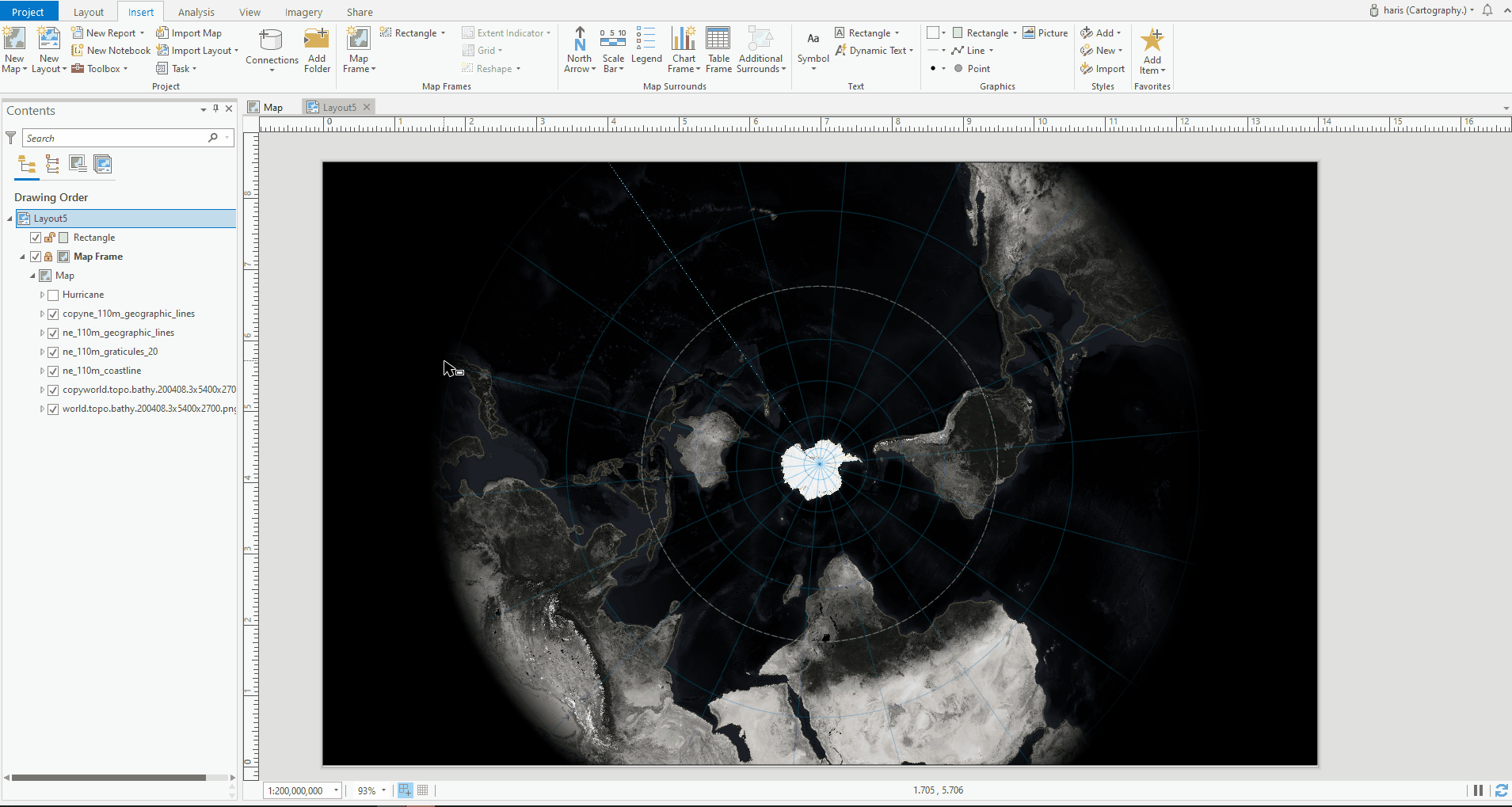
Task: Toggle copyne_110m_geographic_lines layer visibility
Action: pos(53,314)
